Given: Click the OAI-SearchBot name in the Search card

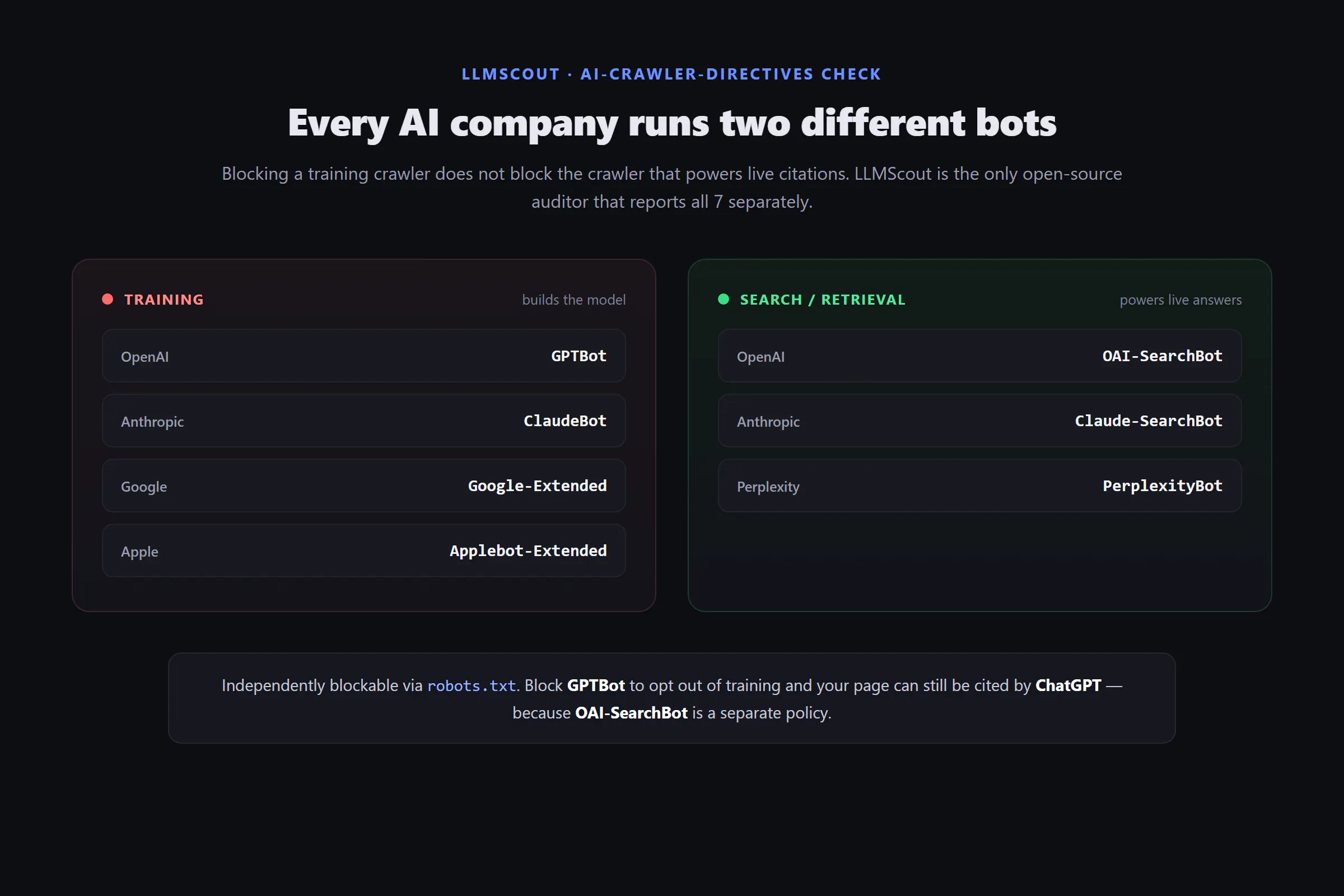Looking at the screenshot, I should click(x=1163, y=356).
